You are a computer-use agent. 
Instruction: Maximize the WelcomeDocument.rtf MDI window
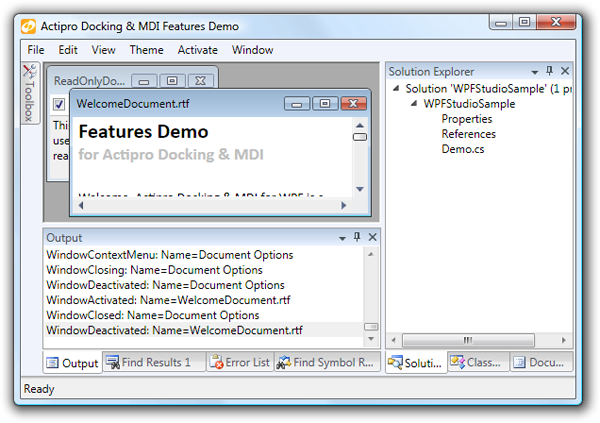pos(325,103)
